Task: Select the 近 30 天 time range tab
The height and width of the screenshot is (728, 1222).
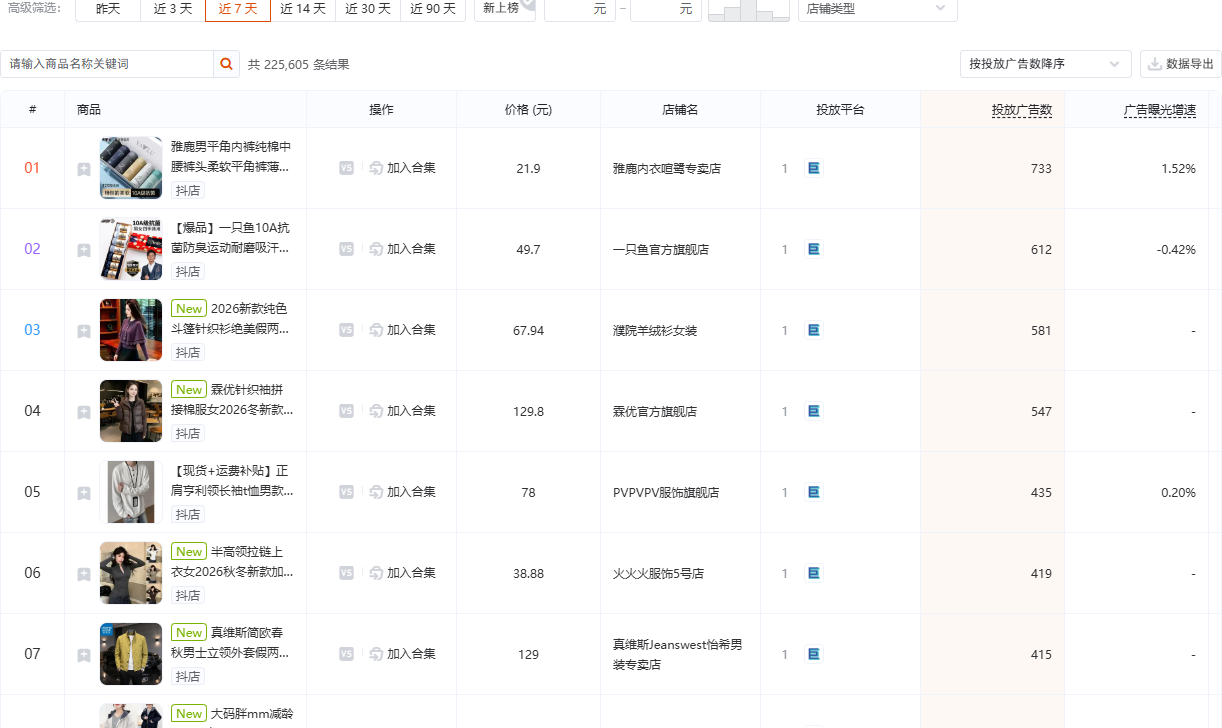Action: tap(368, 8)
